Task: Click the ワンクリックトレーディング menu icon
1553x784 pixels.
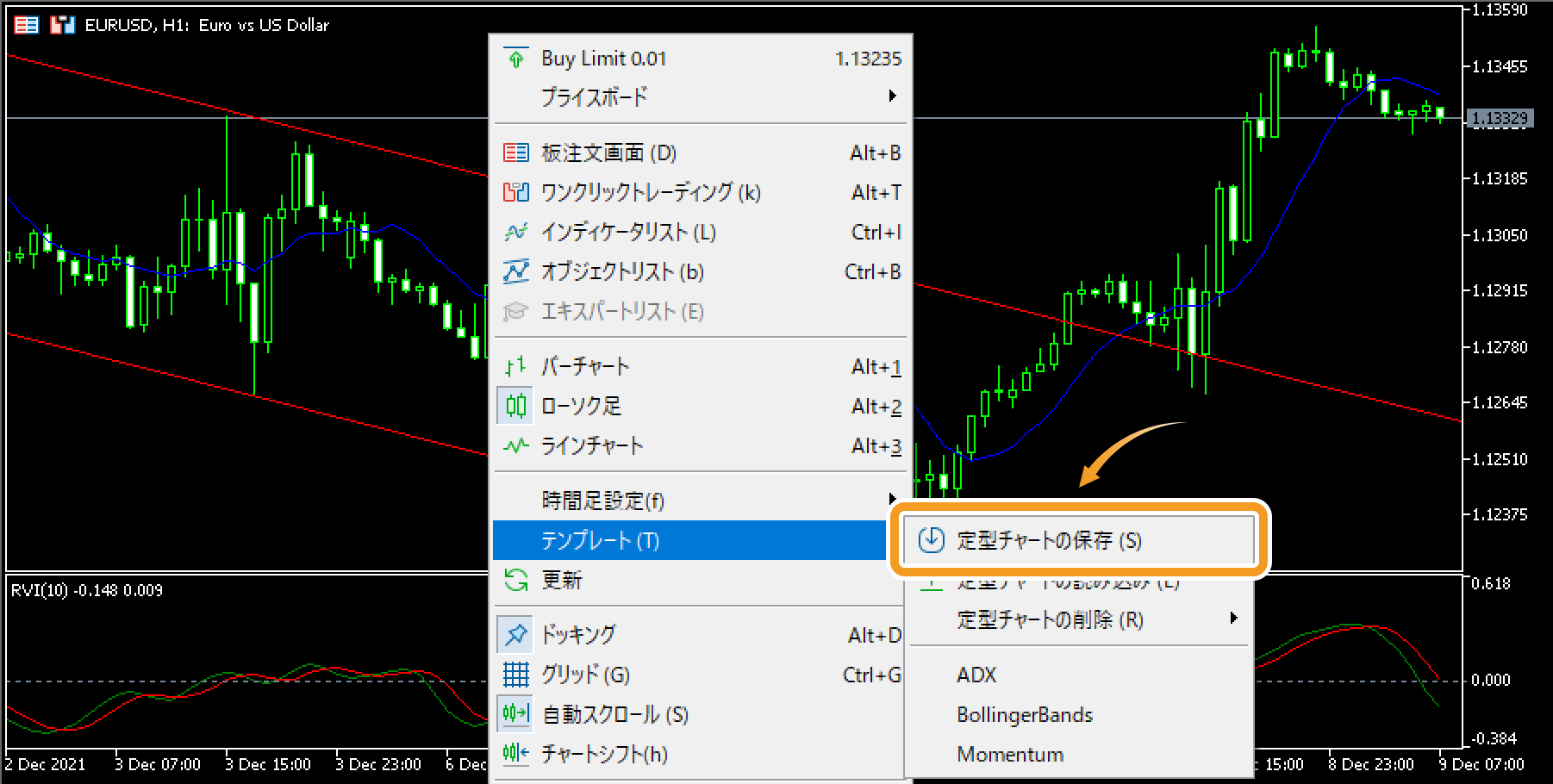Action: click(x=516, y=192)
